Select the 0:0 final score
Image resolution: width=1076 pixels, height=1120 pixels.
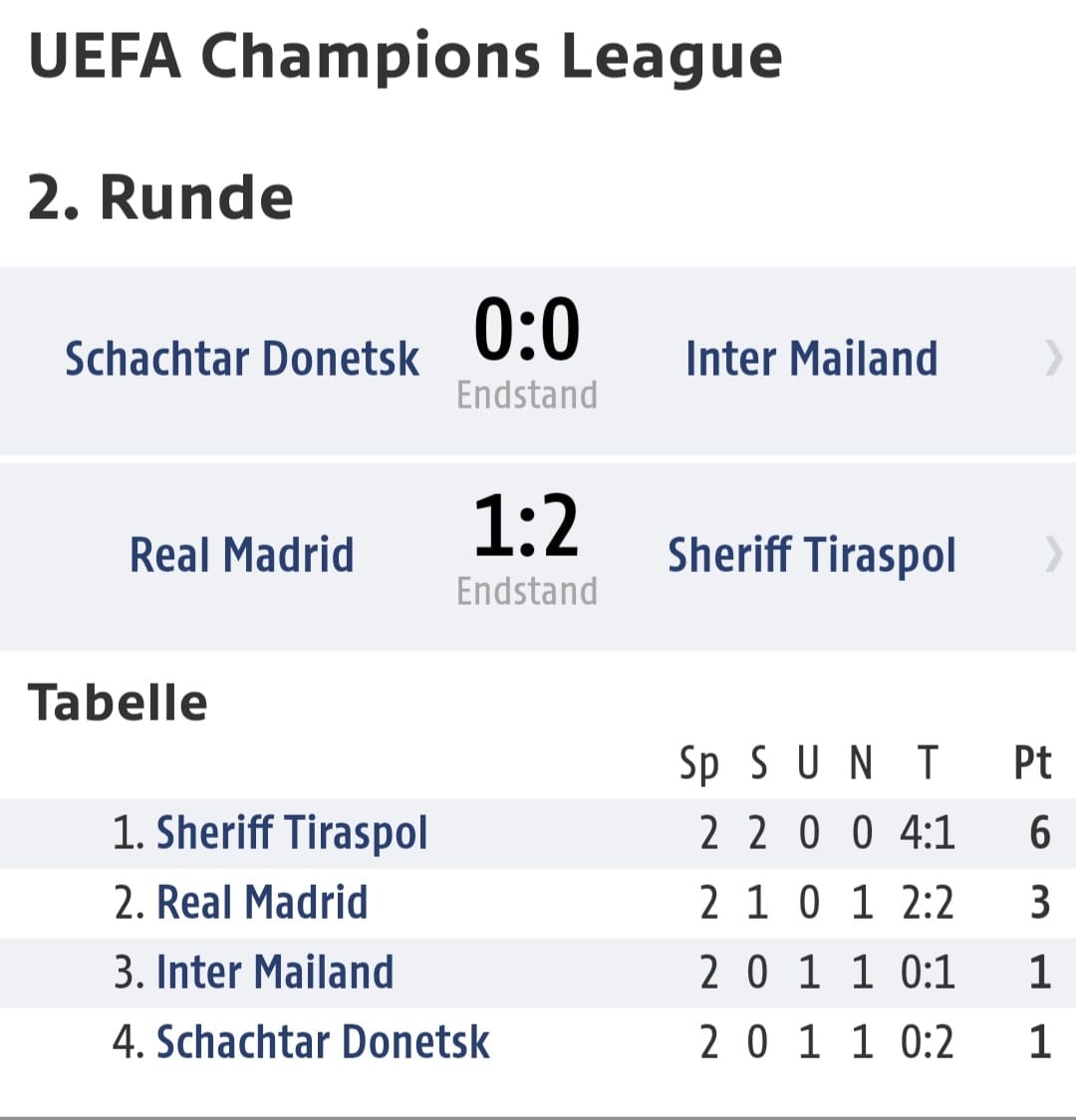pyautogui.click(x=527, y=329)
